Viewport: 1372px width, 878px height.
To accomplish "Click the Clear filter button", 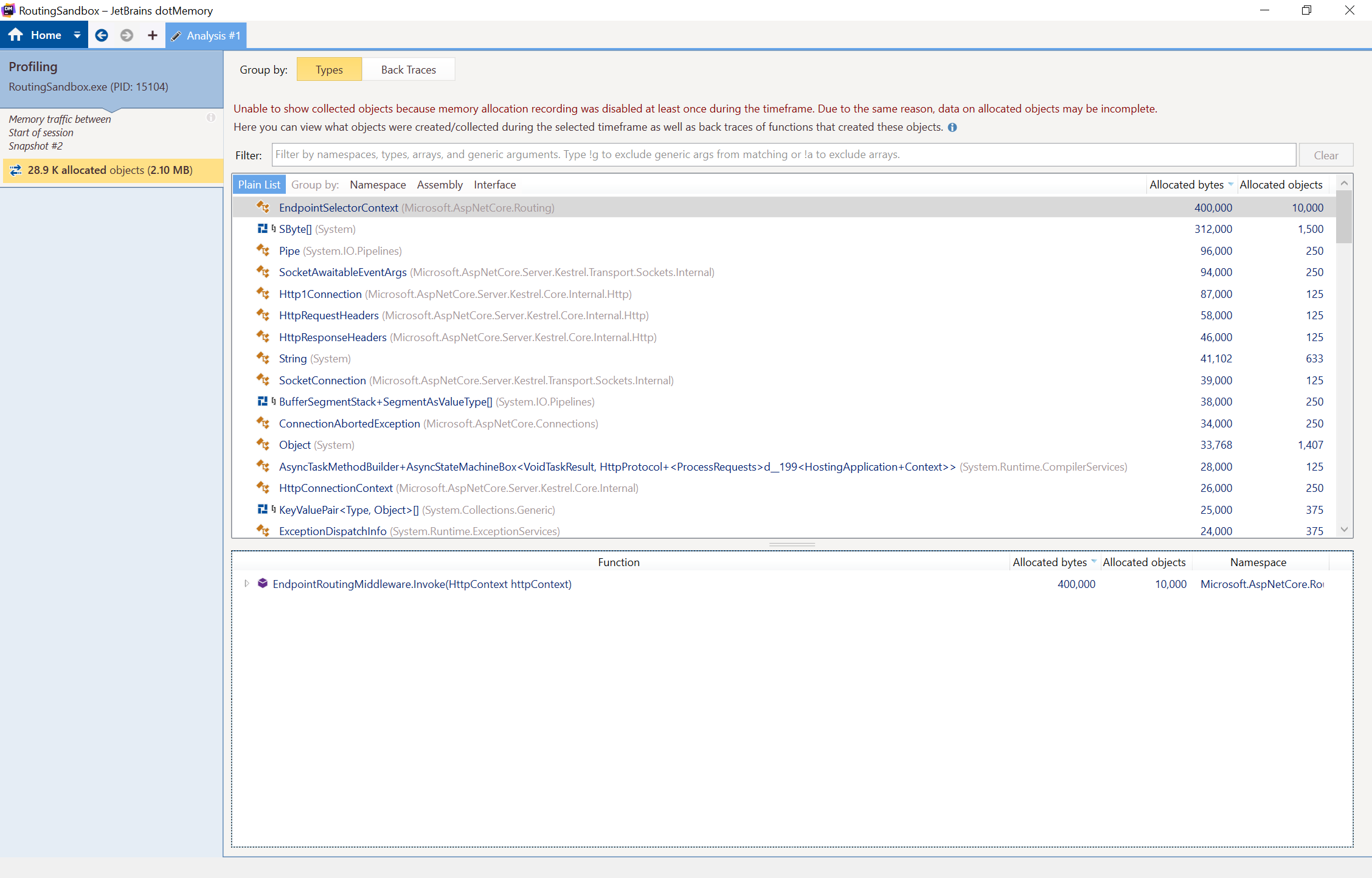I will click(x=1326, y=155).
